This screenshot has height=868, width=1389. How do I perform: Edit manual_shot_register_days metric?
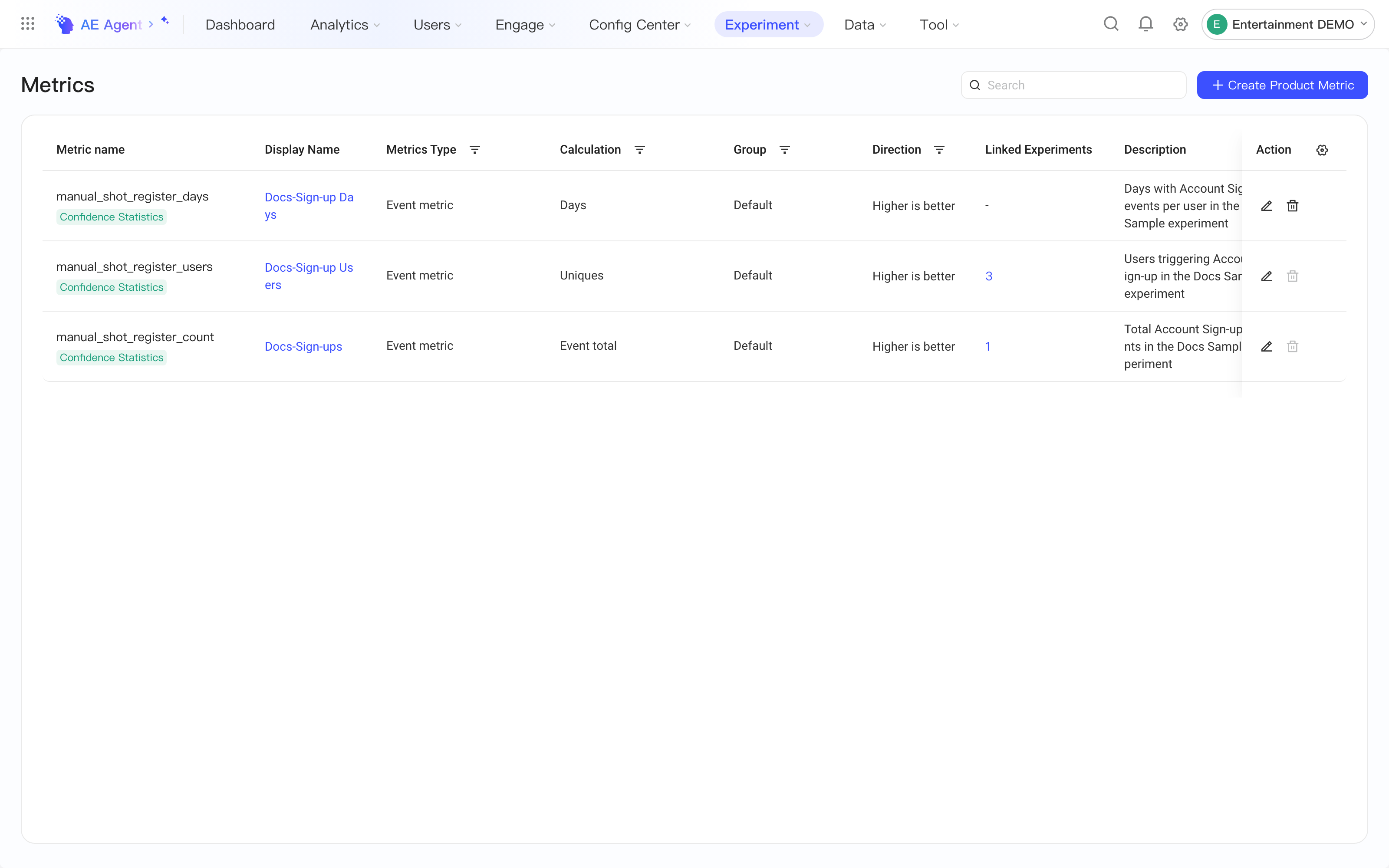(x=1266, y=206)
